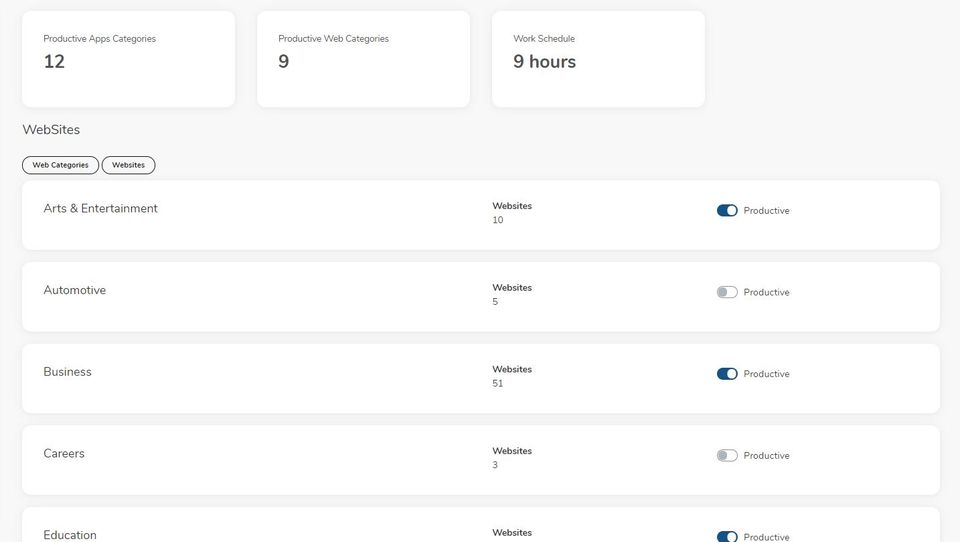Click the Productive label in Business row

point(767,374)
